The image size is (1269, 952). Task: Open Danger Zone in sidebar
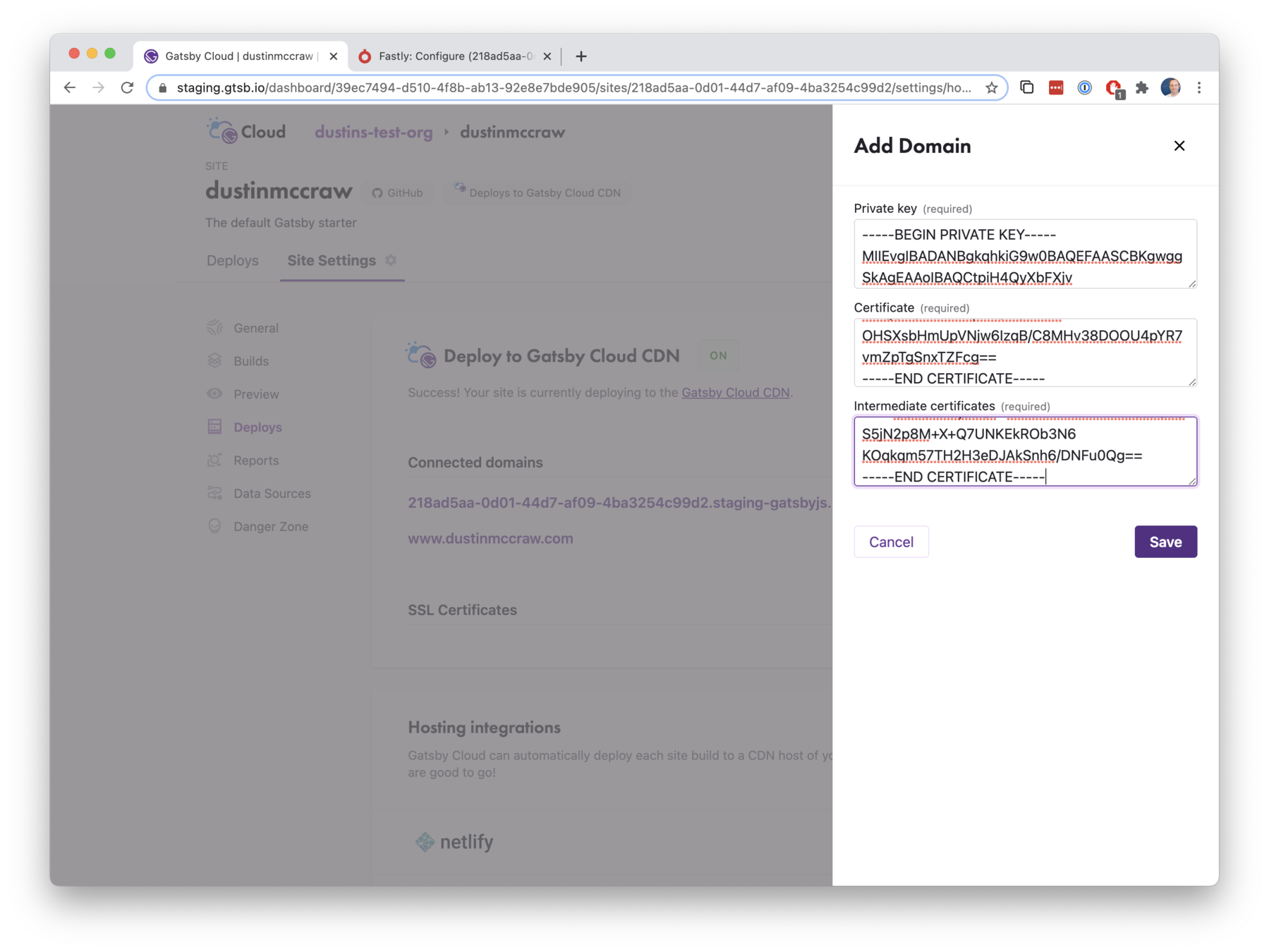271,527
